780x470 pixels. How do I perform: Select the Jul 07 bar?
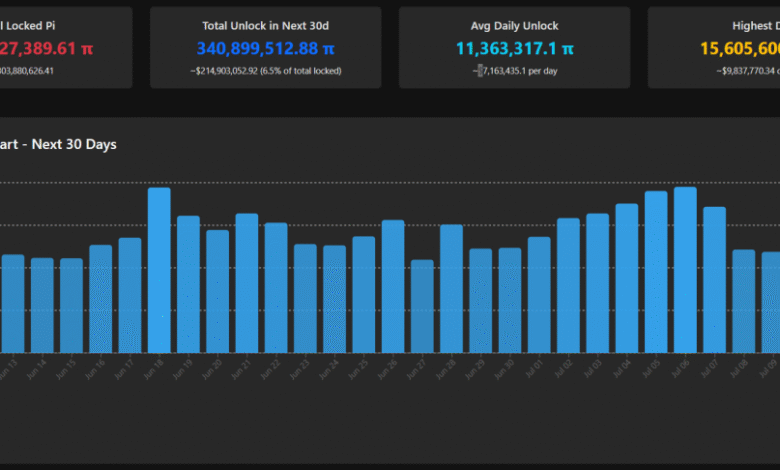(x=715, y=280)
